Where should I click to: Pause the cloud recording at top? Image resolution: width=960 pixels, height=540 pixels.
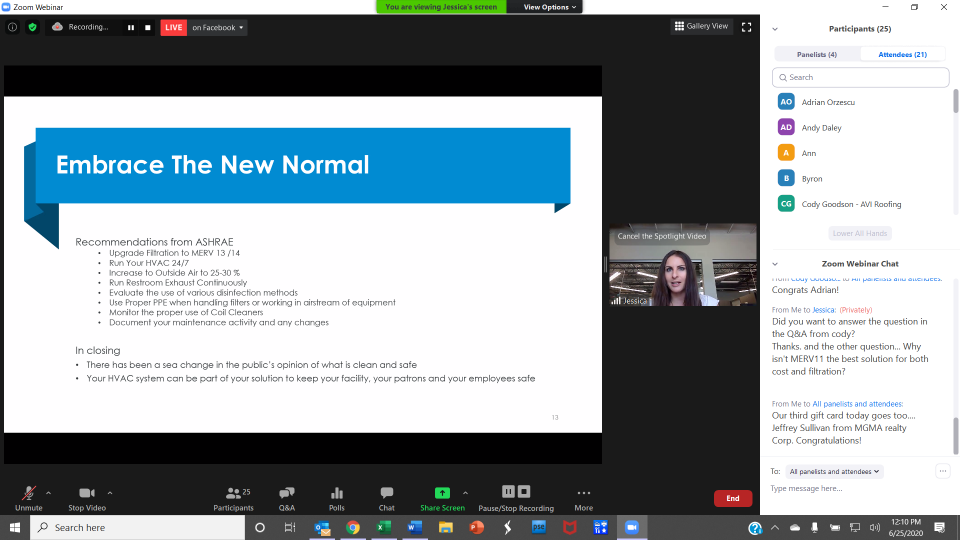(x=130, y=28)
